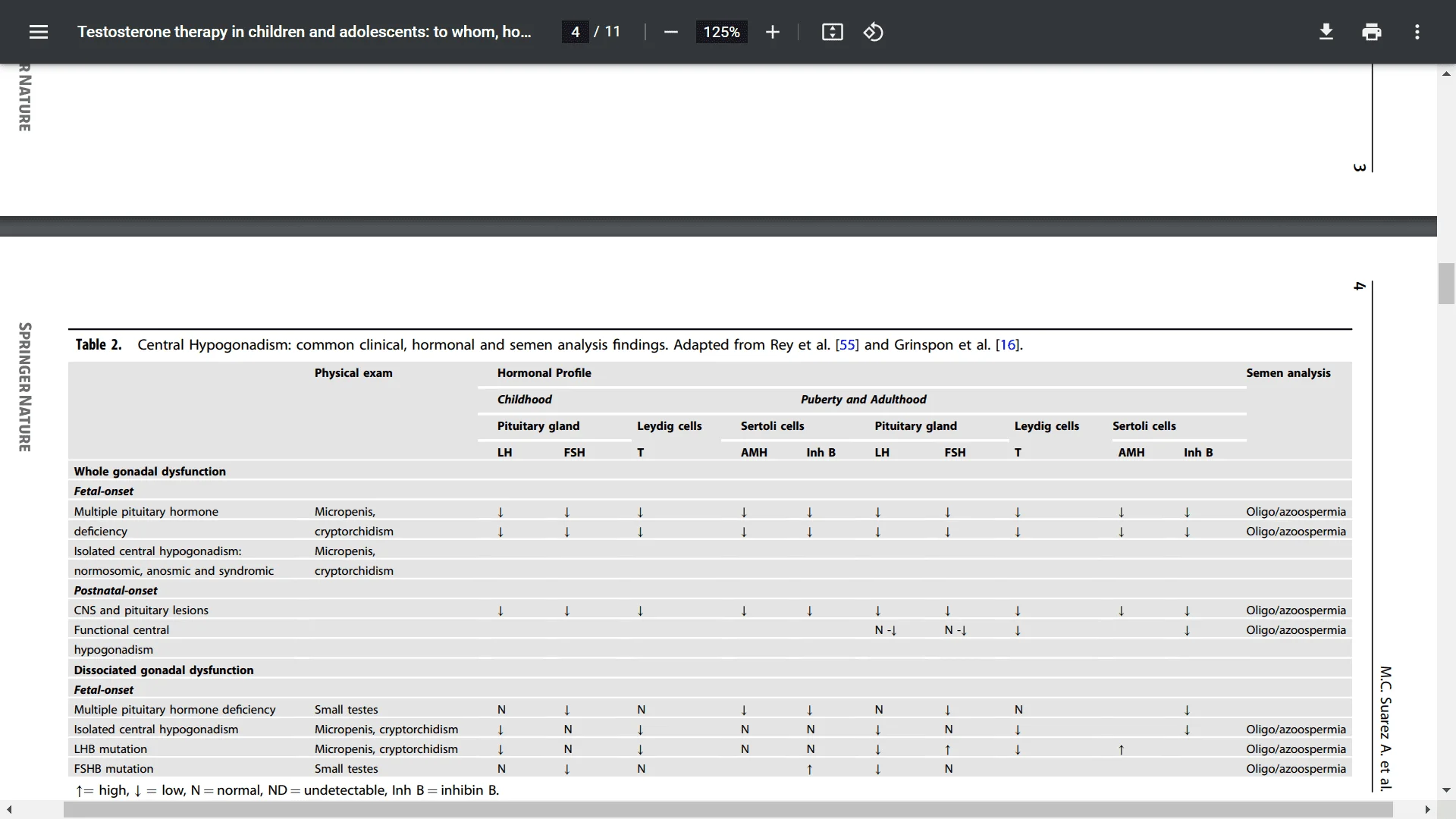Click the 'Childhood' subheader
This screenshot has height=819, width=1456.
pyautogui.click(x=524, y=400)
